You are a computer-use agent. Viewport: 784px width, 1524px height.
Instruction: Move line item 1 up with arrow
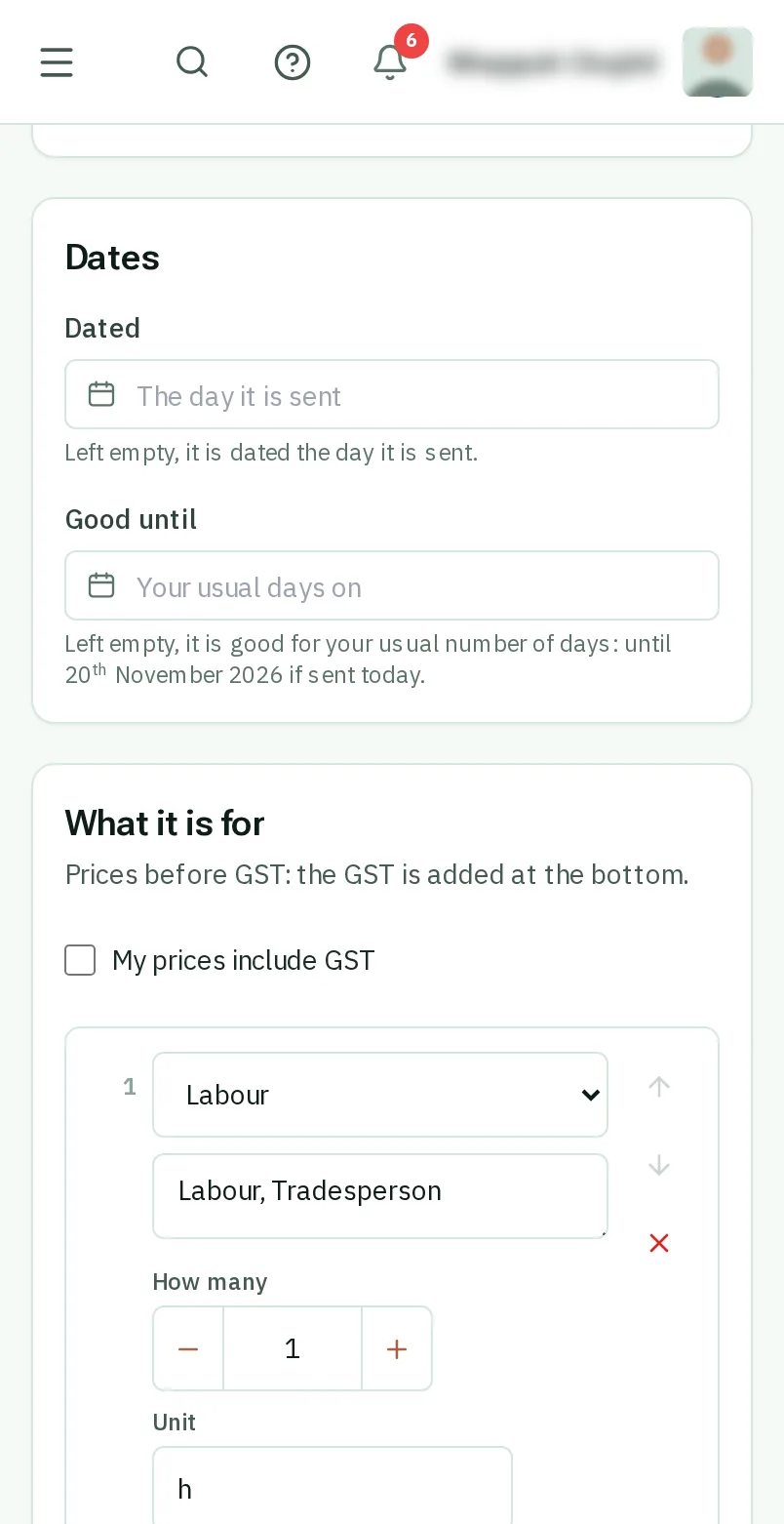659,1087
